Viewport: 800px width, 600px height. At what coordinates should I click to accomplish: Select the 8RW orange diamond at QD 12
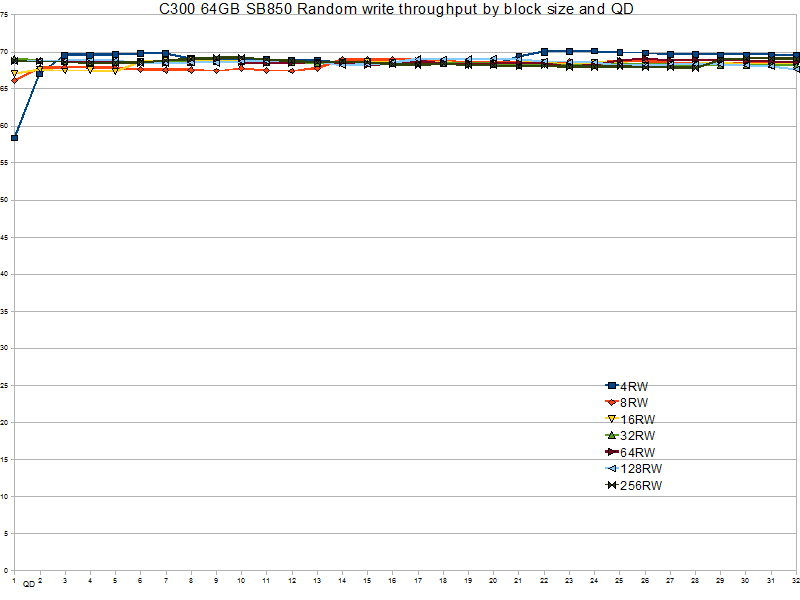point(292,71)
